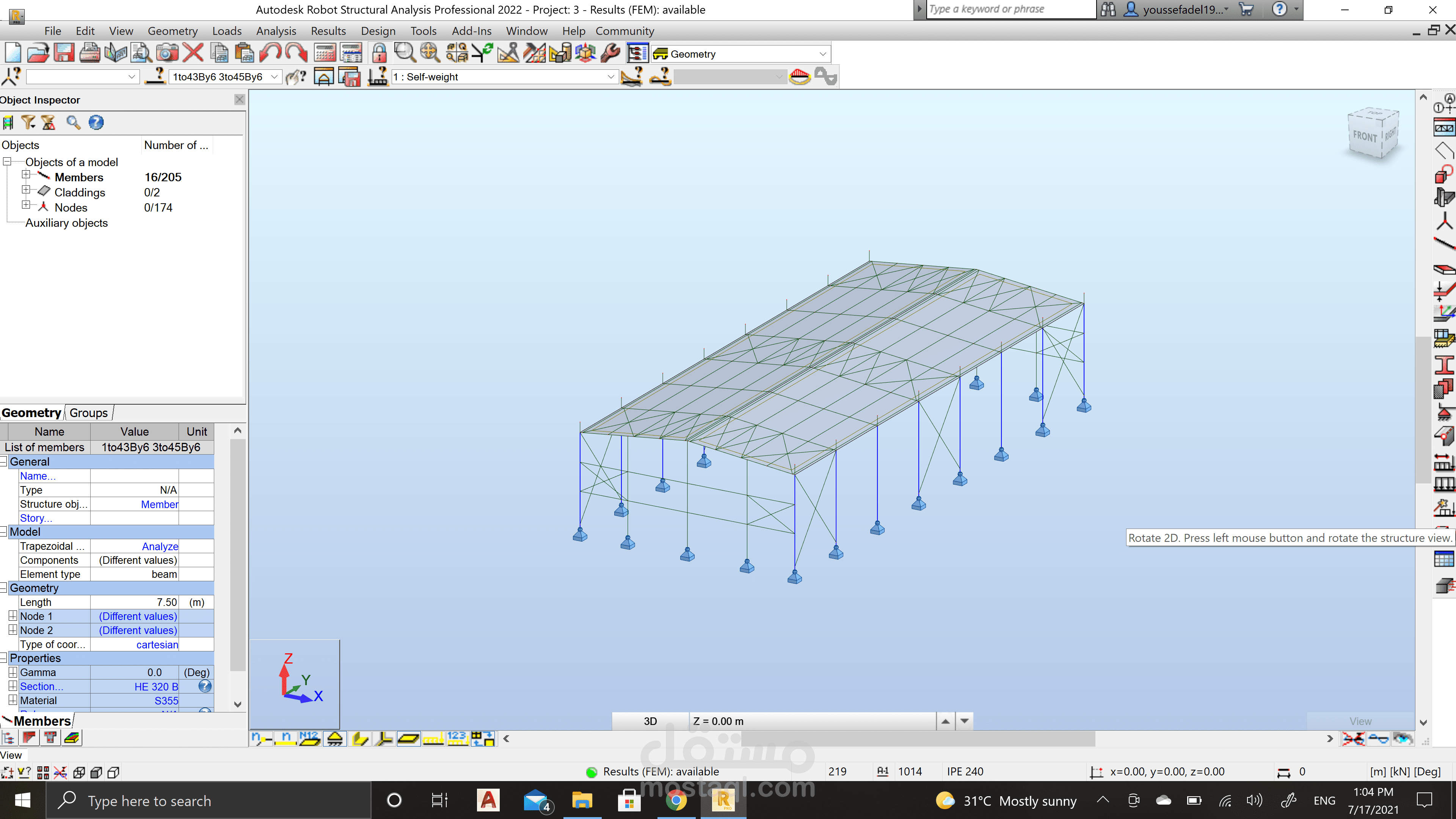The image size is (1456, 819).
Task: Click the I-beam bar sections icon
Action: 1444,364
